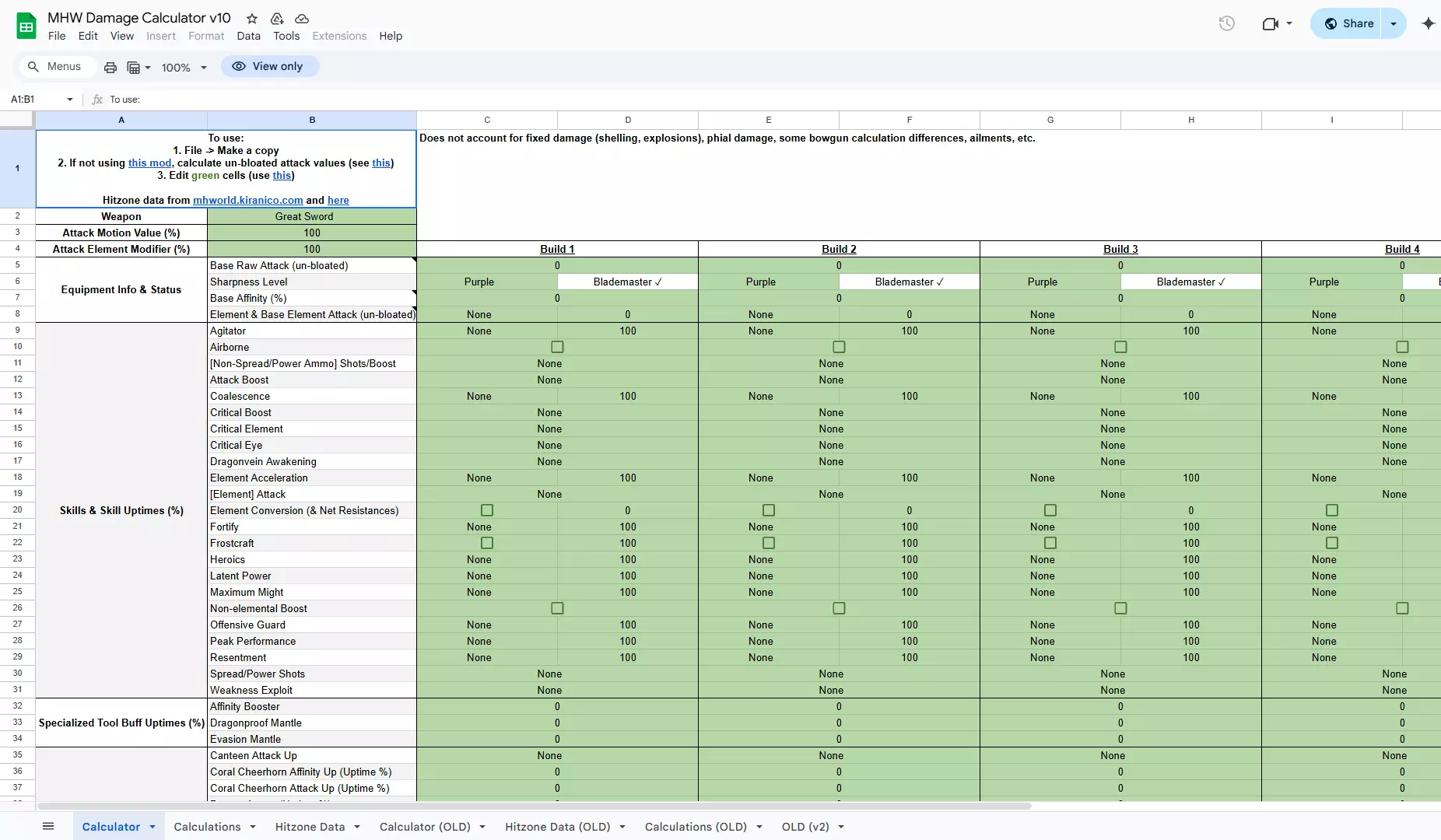This screenshot has height=840, width=1441.
Task: Click the View only button
Action: click(x=269, y=66)
